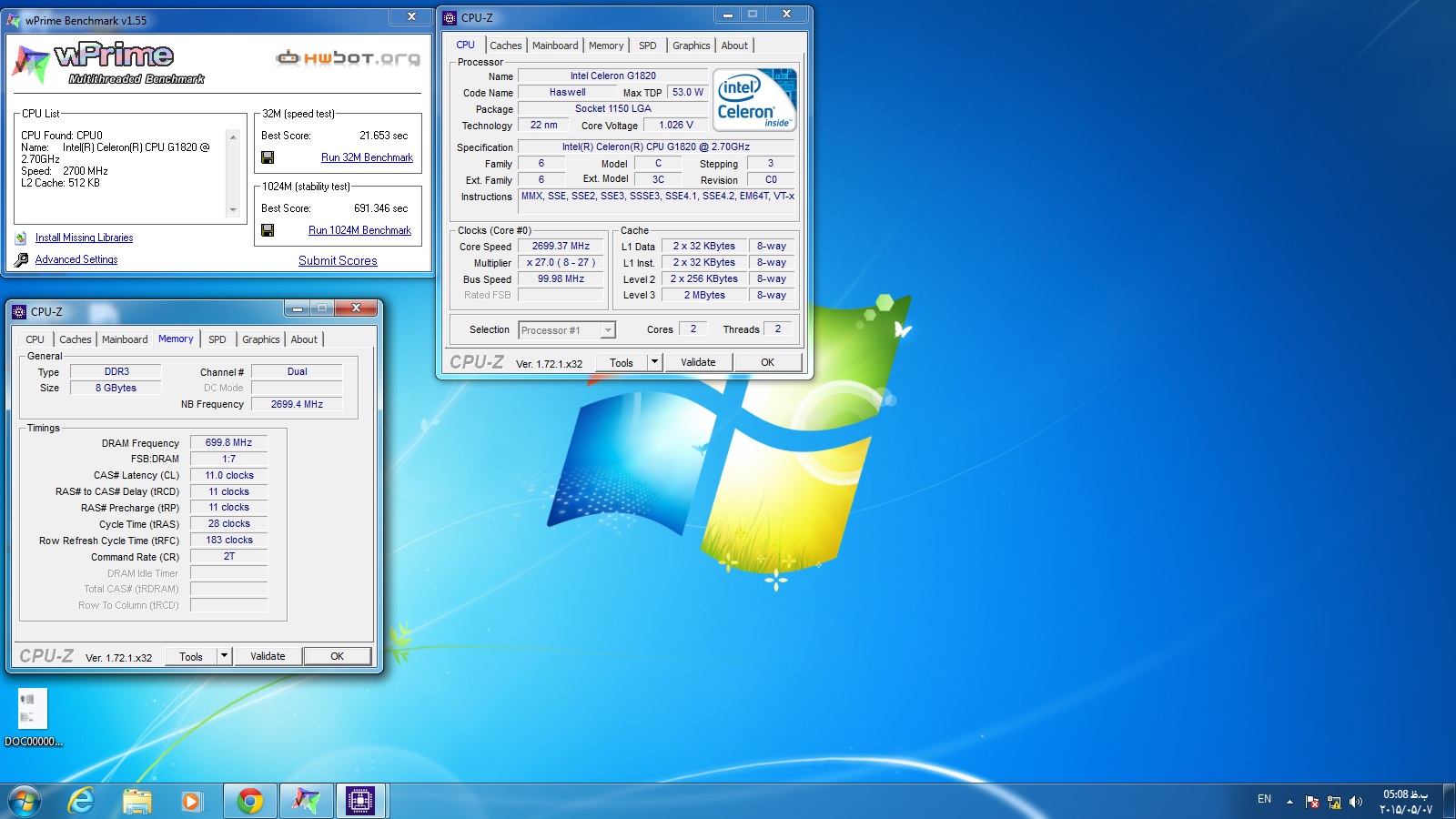Switch to the Caches tab in the CPU window
1456x819 pixels.
coord(506,45)
